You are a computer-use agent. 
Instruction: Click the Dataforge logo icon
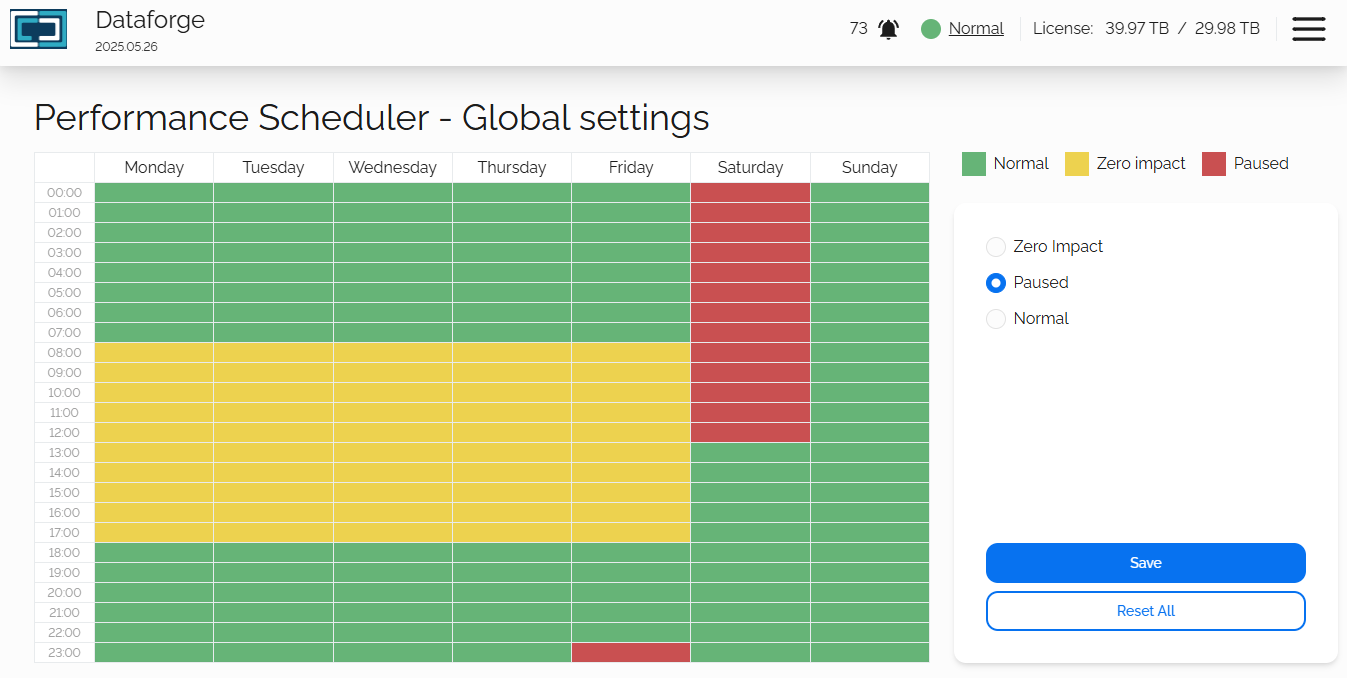click(38, 29)
